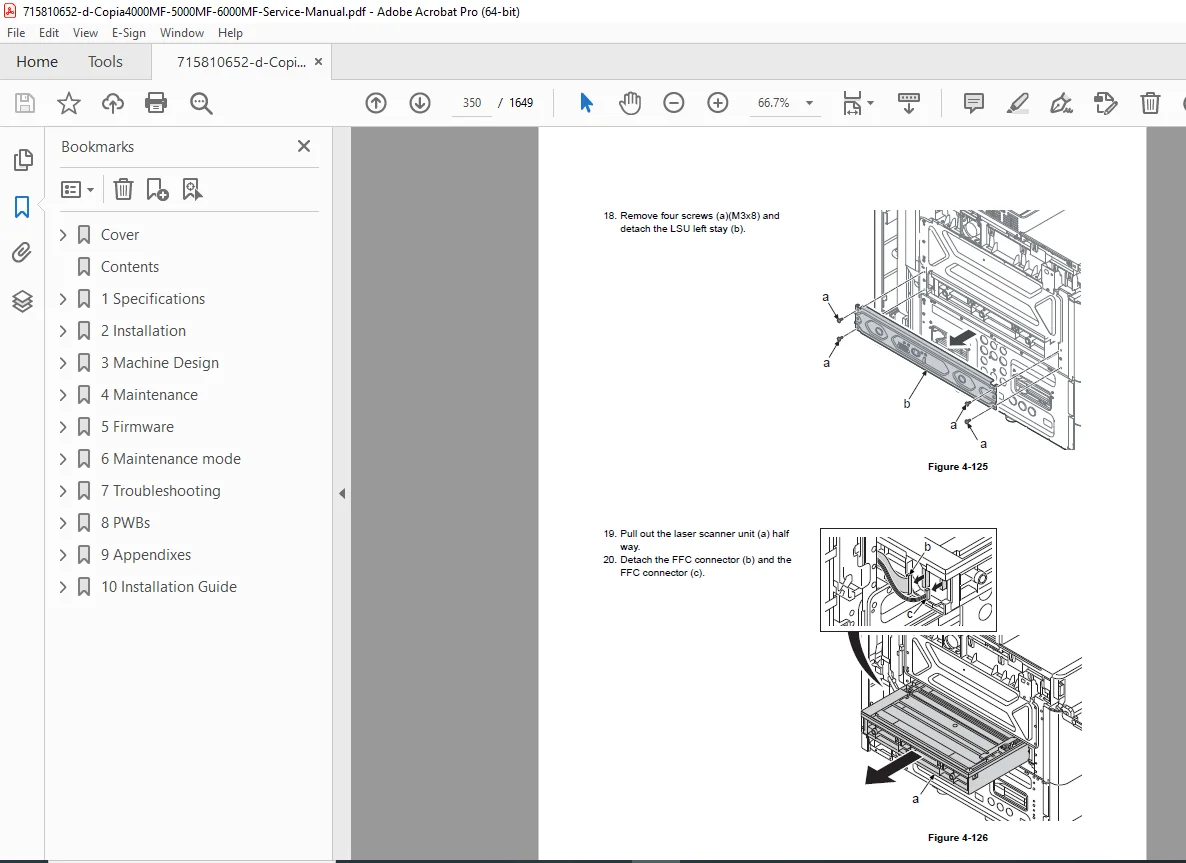
Task: Expand the 4 Maintenance bookmark
Action: pos(63,395)
